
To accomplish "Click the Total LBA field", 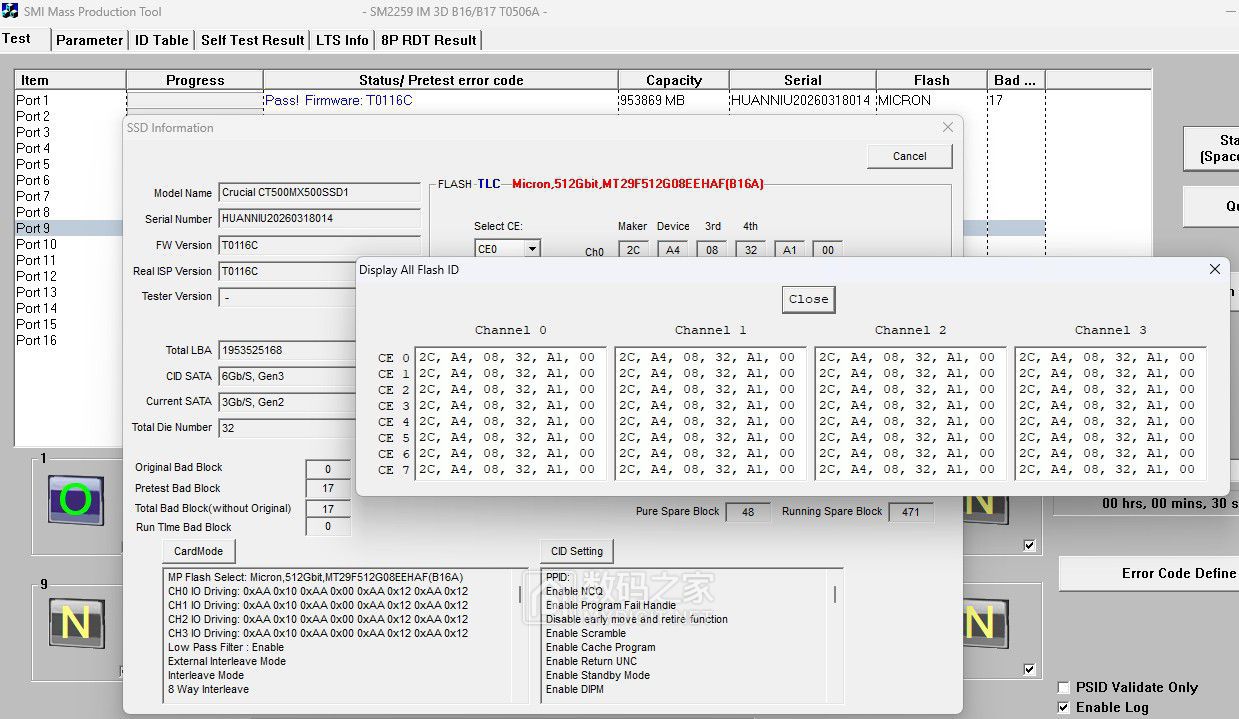I will 288,351.
